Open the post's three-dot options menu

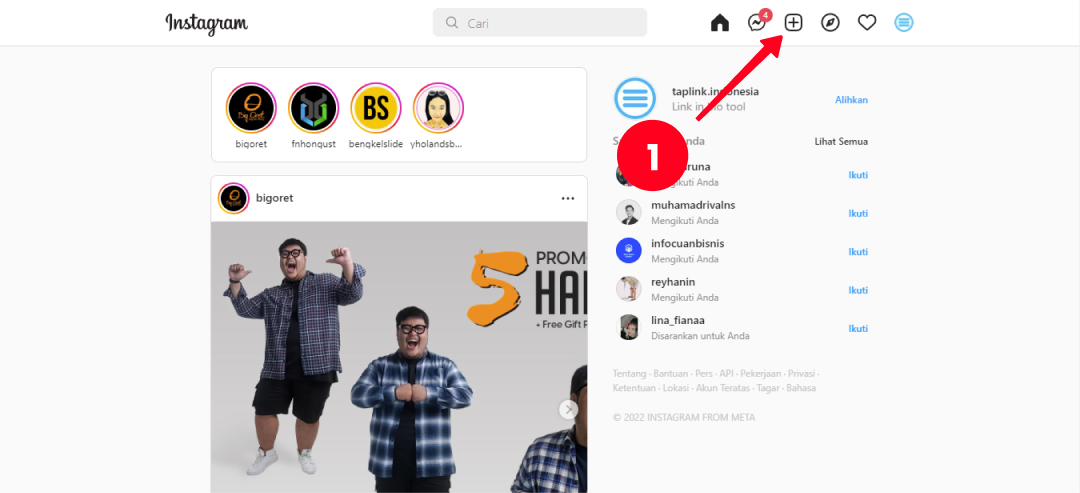click(568, 198)
